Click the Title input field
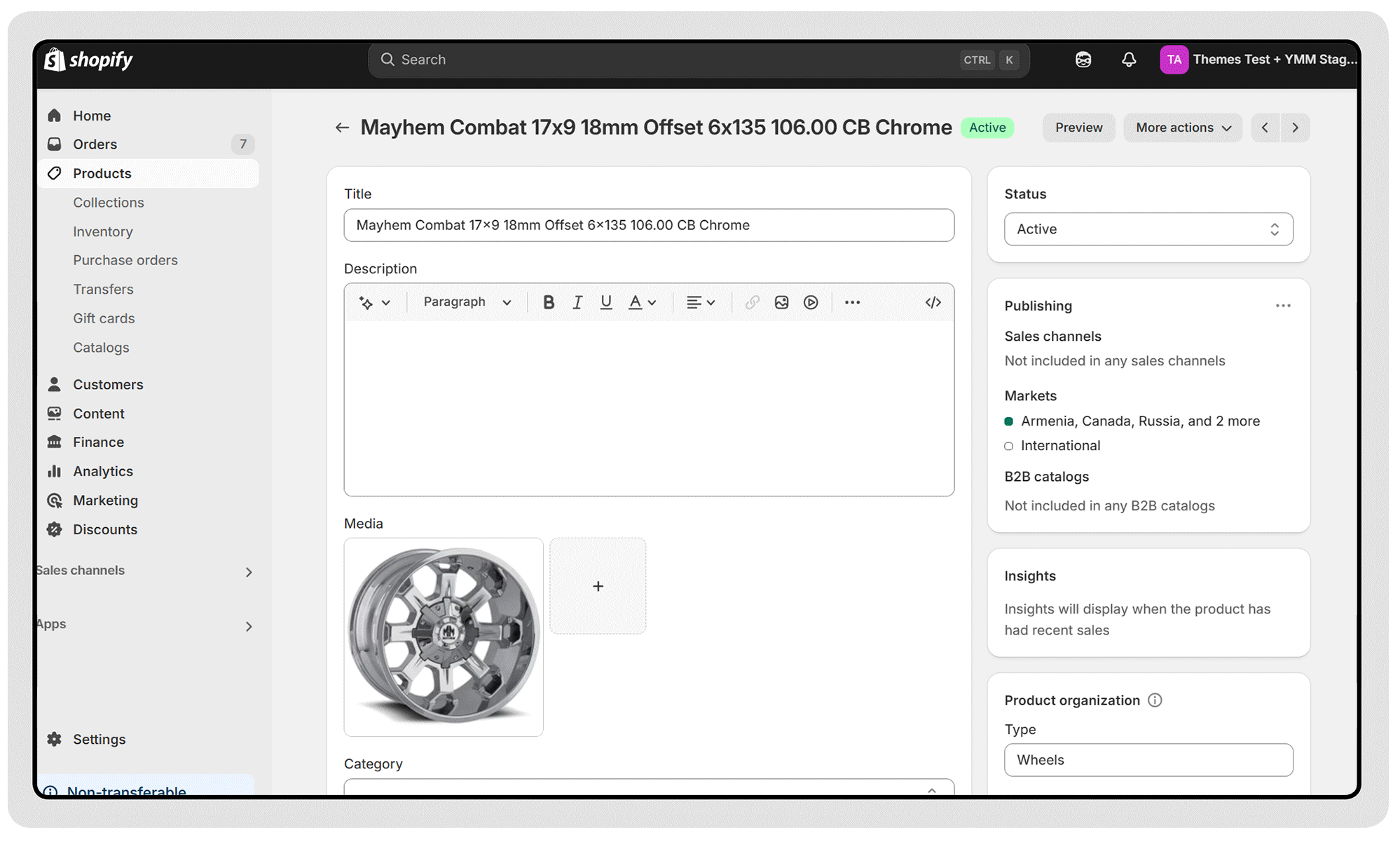 649,225
